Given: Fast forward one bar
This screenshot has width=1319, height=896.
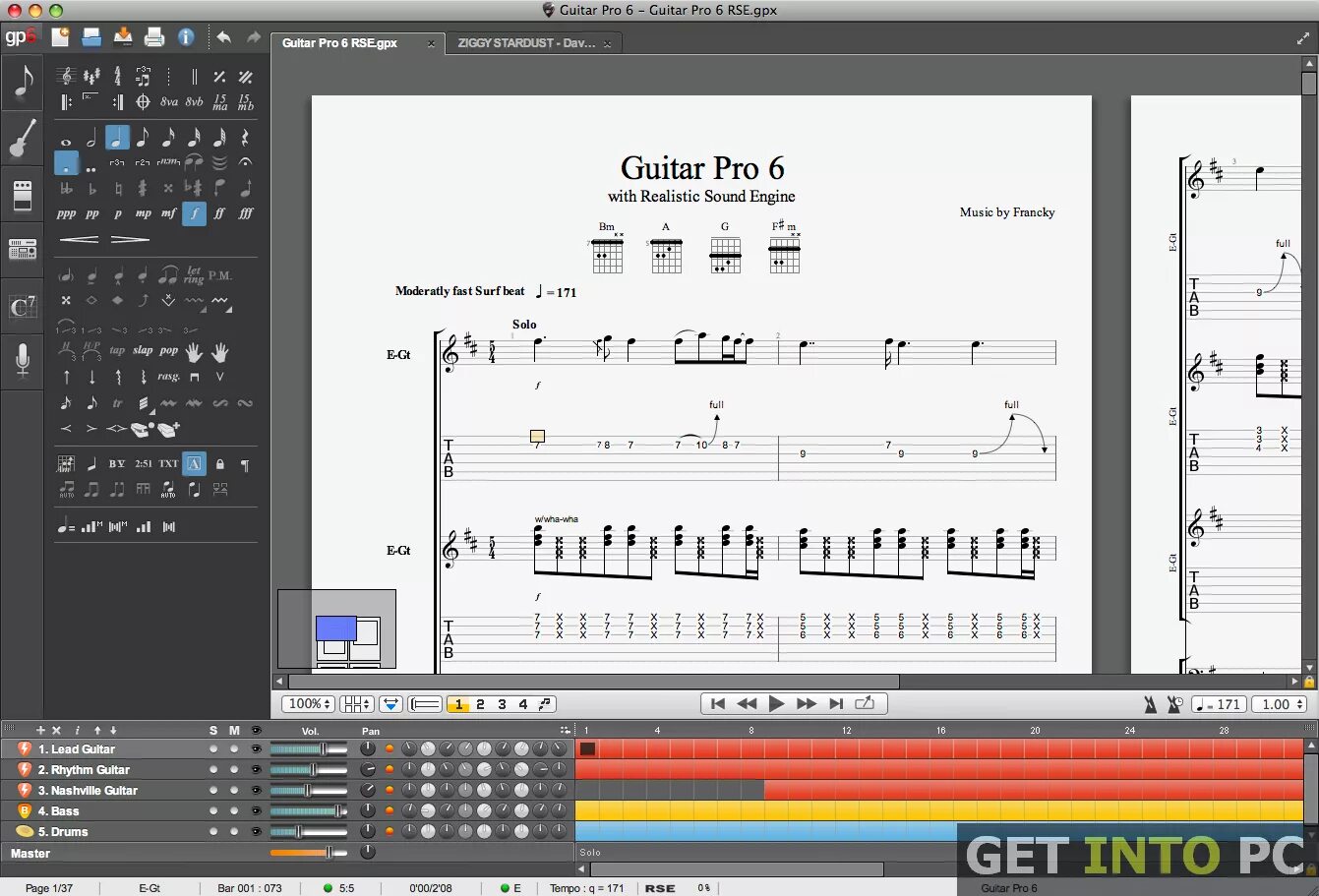Looking at the screenshot, I should (x=807, y=704).
